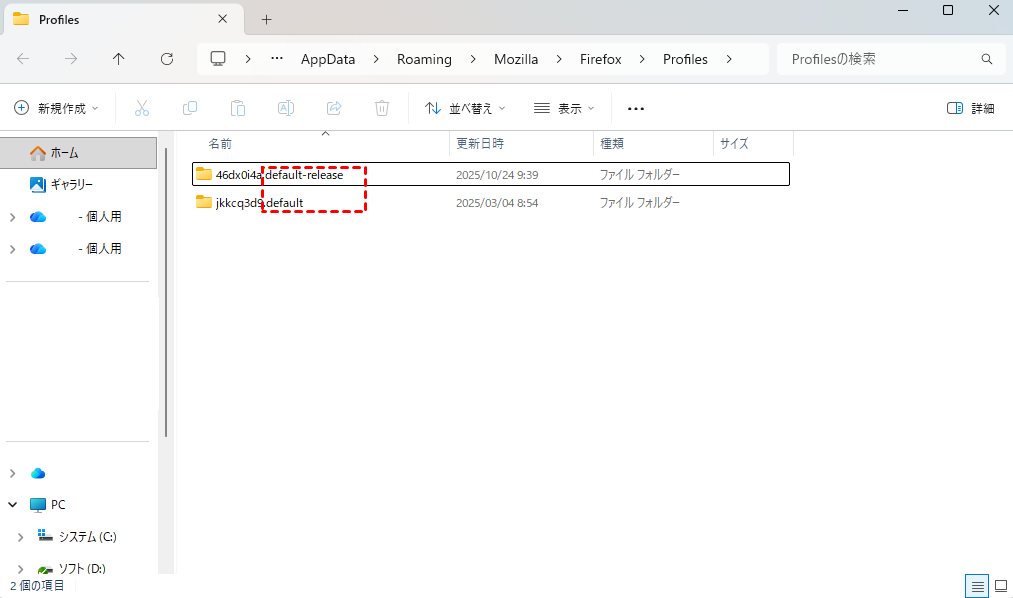Open the 並べ替え sort dropdown

465,108
